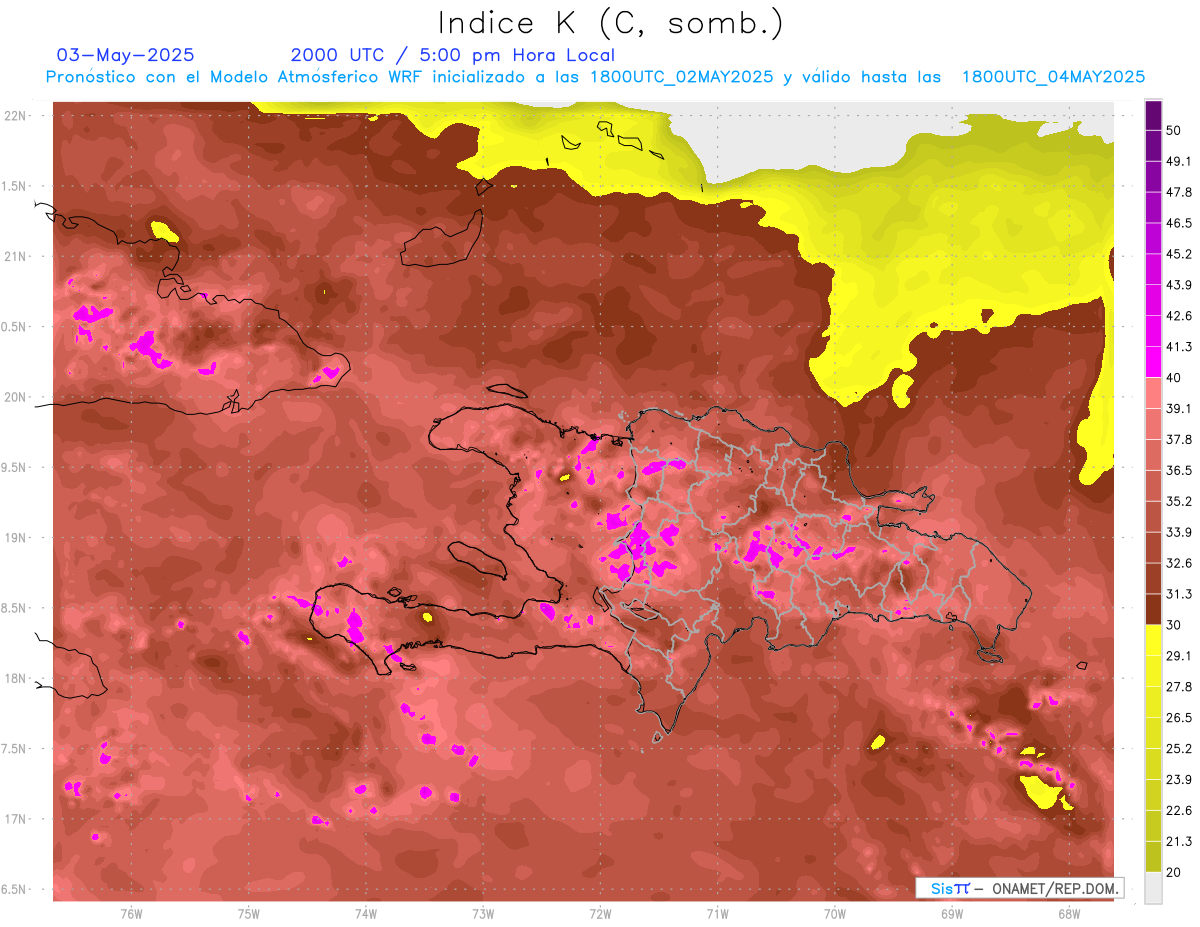Click the color bar value "37.8"

point(1181,439)
